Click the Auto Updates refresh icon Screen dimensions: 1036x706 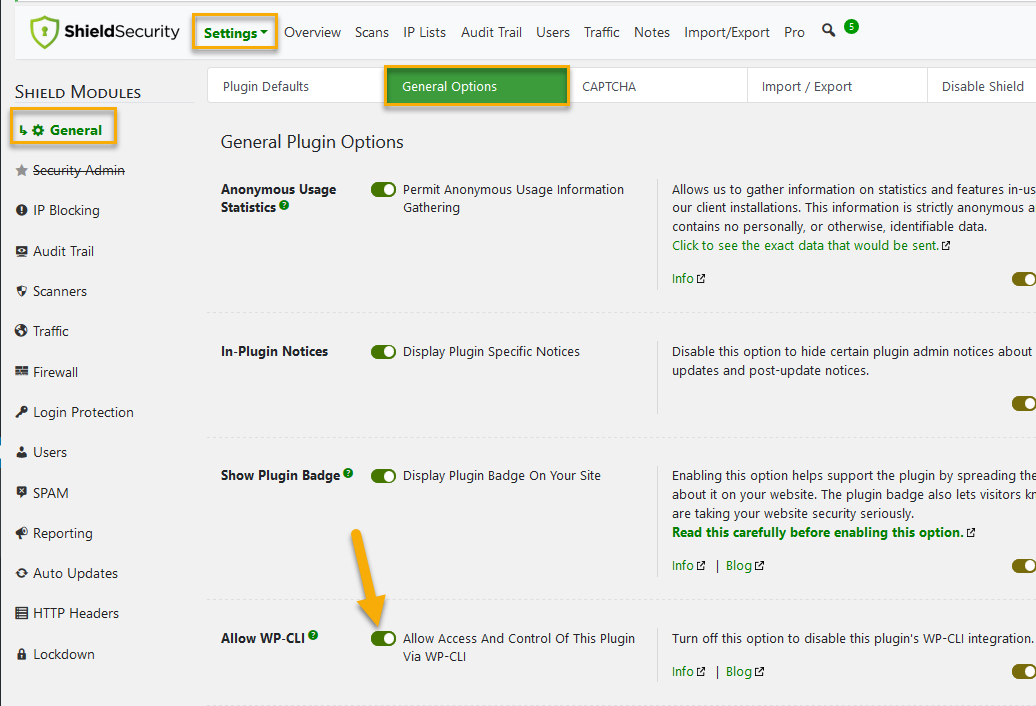pos(21,573)
